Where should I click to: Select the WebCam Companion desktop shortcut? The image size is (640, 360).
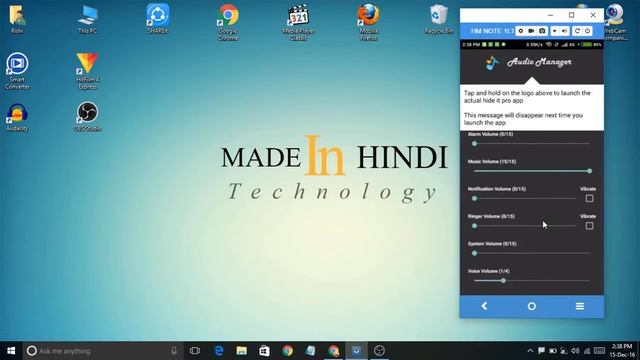pyautogui.click(x=615, y=22)
